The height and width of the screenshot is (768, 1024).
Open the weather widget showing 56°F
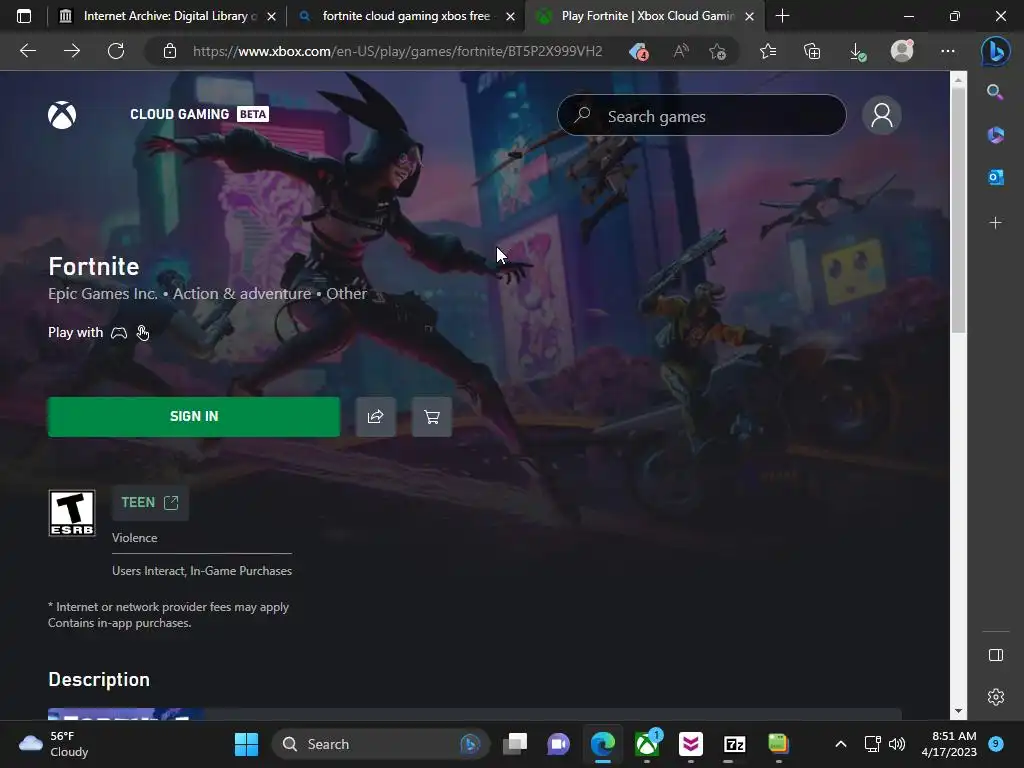pyautogui.click(x=55, y=744)
